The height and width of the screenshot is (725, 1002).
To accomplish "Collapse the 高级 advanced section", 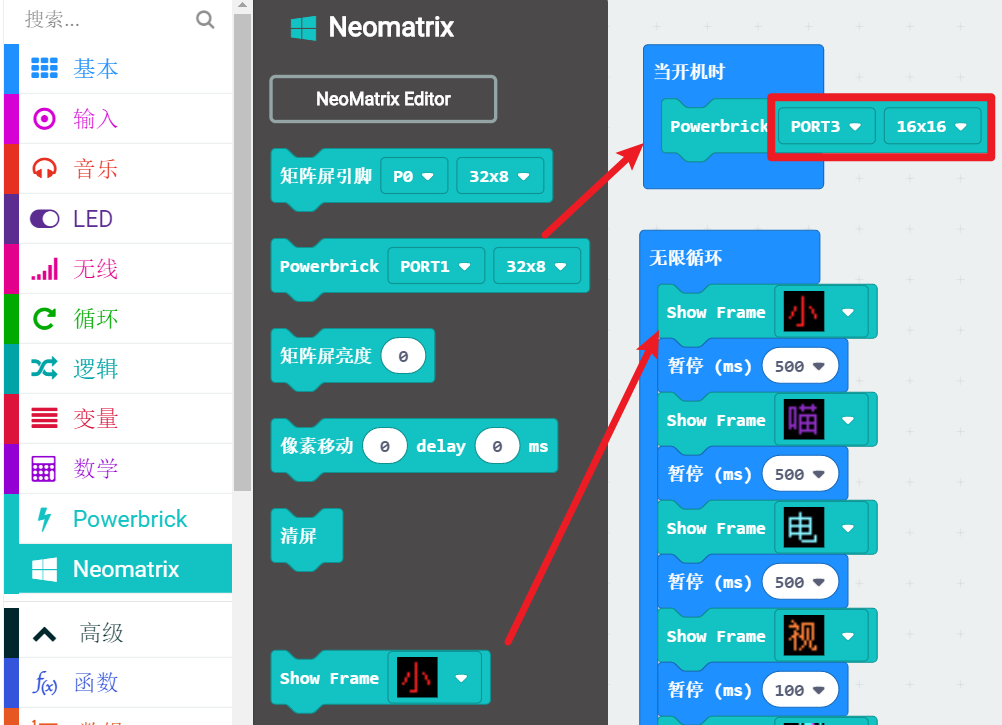I will pyautogui.click(x=44, y=634).
